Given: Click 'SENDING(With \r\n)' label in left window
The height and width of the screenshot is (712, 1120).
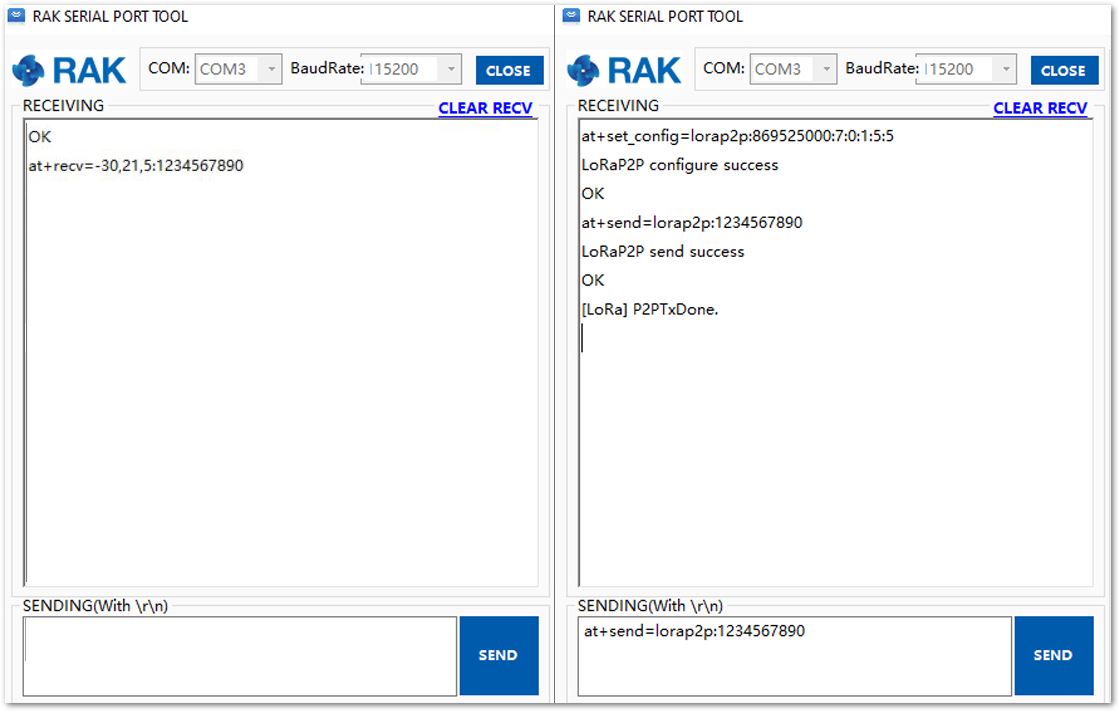Looking at the screenshot, I should point(96,606).
